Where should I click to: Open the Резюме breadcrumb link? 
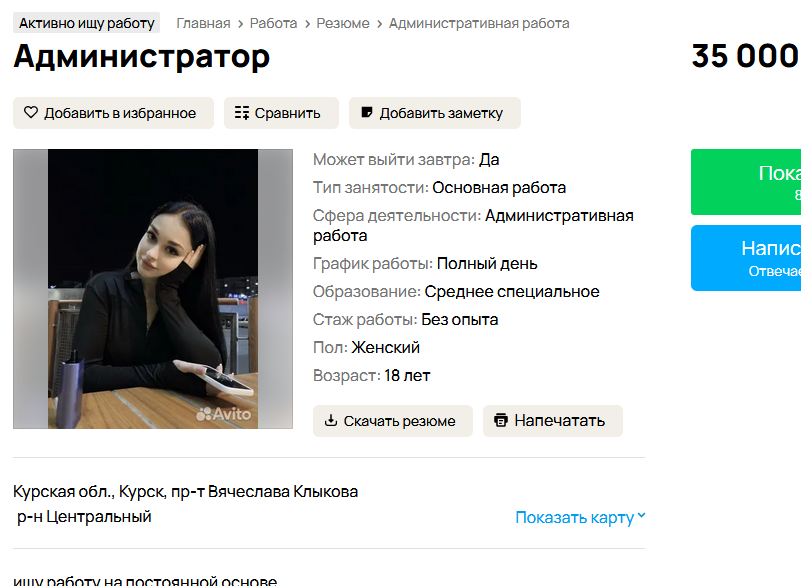(343, 24)
